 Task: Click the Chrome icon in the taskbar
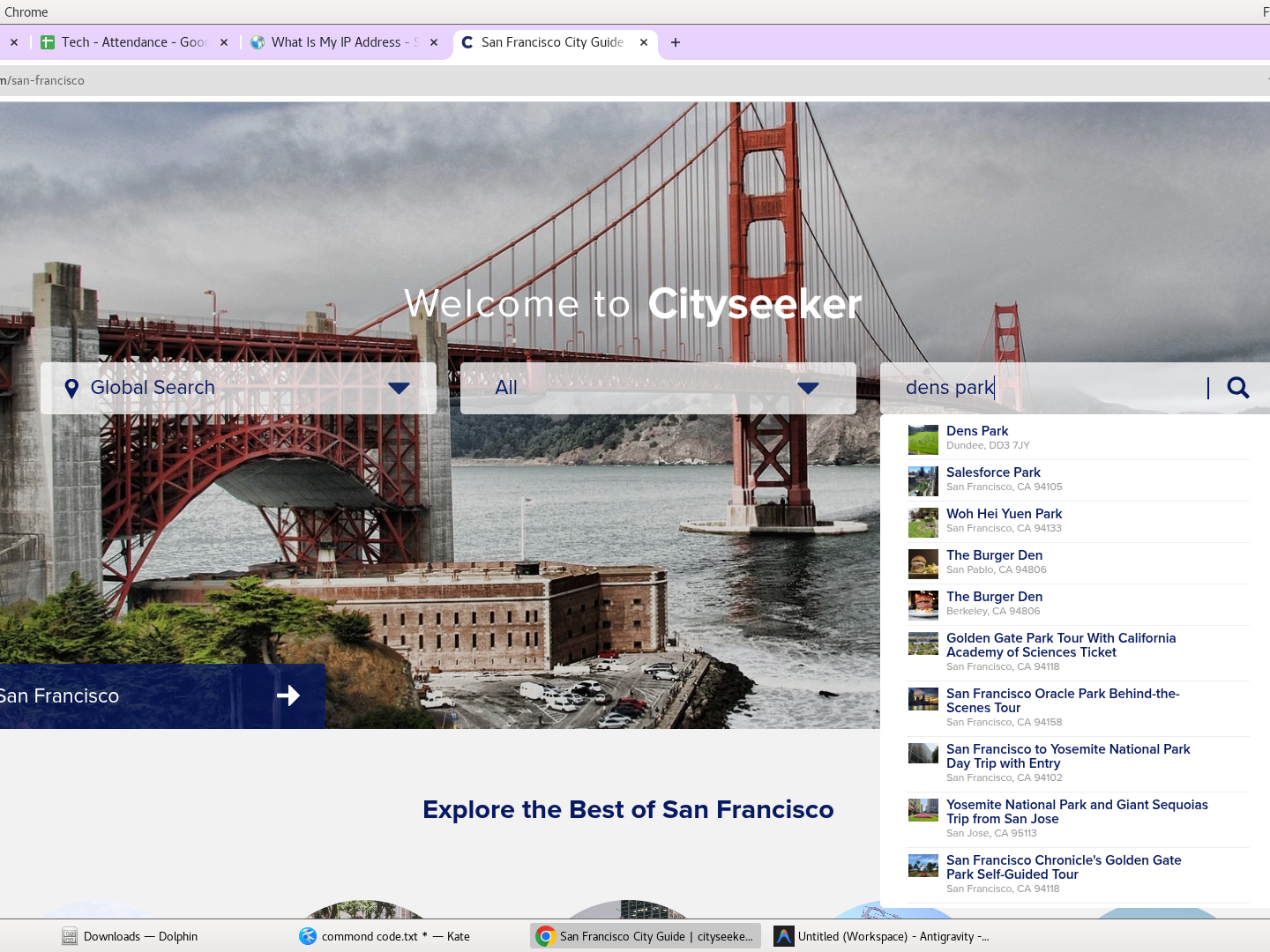pyautogui.click(x=546, y=936)
